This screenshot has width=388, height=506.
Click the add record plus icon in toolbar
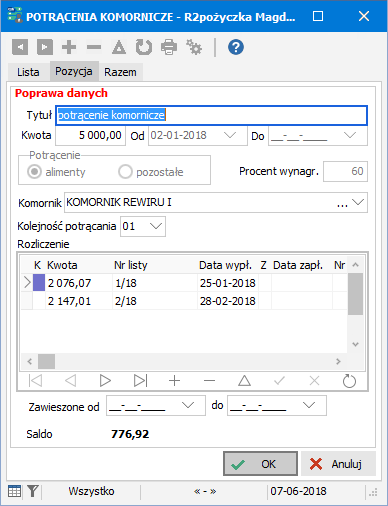coord(69,47)
